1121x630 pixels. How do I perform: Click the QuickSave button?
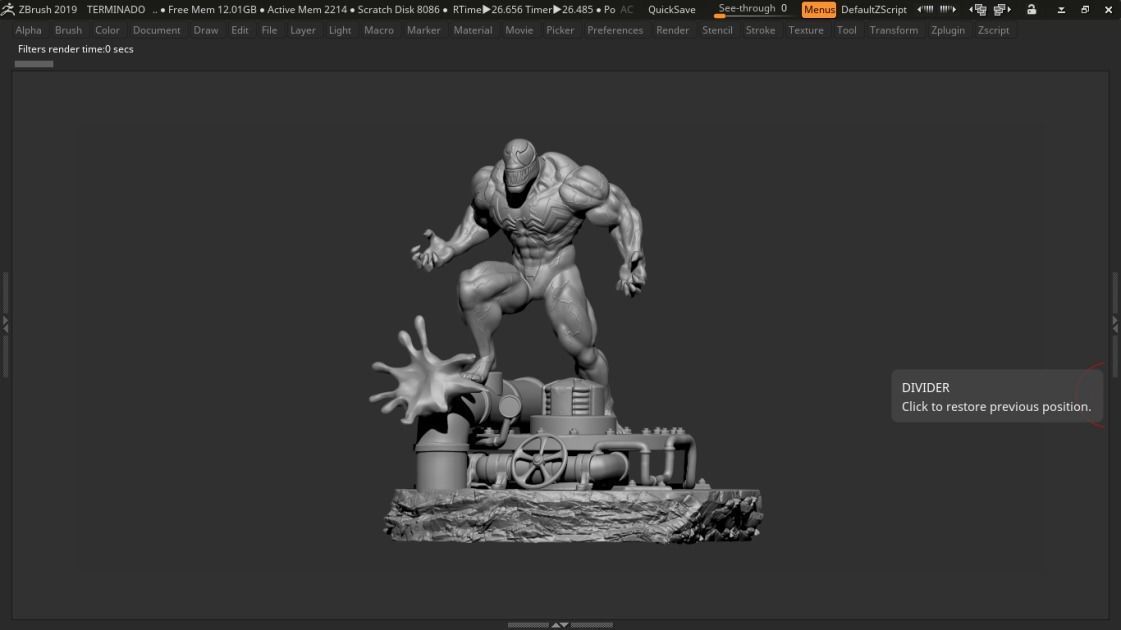[671, 9]
